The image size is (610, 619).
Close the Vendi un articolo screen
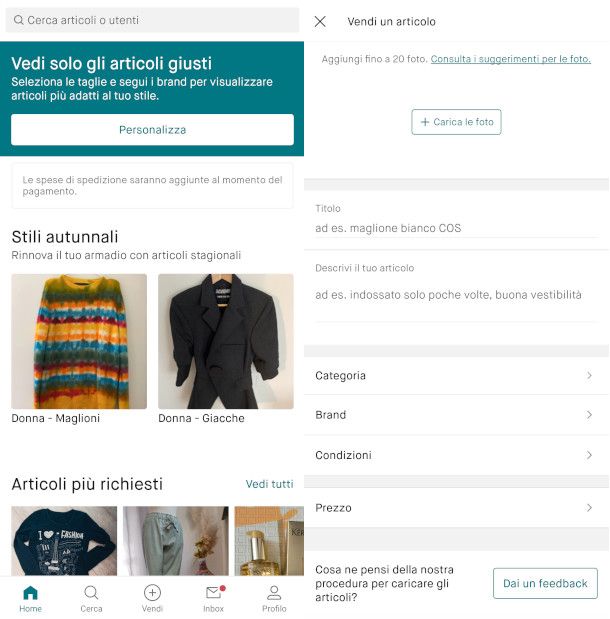pyautogui.click(x=320, y=21)
